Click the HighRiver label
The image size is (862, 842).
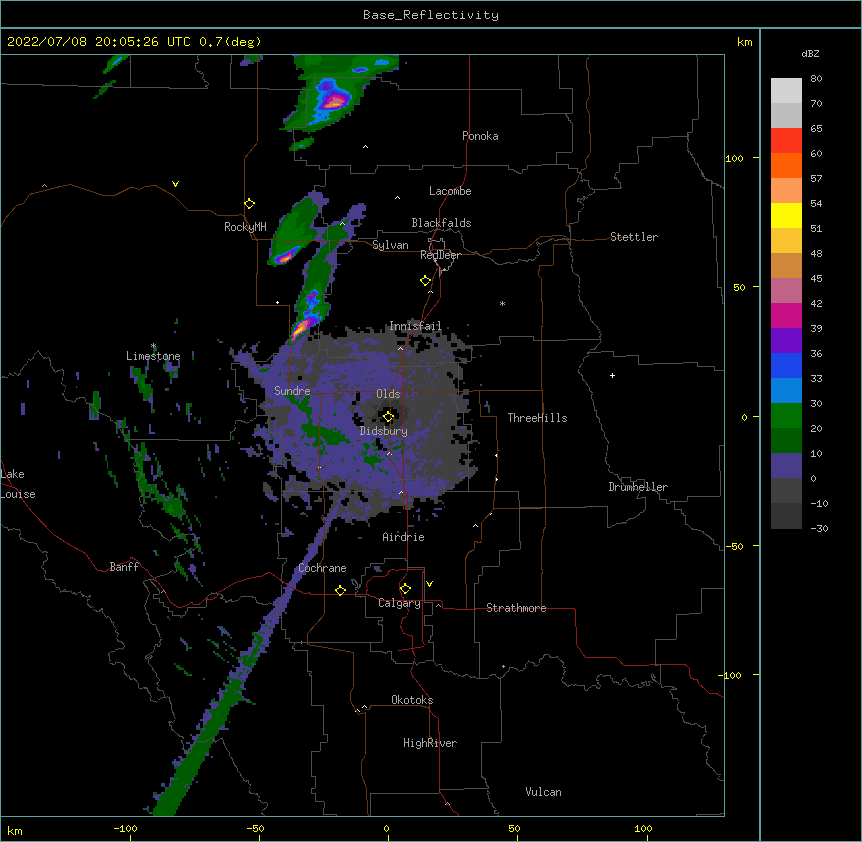click(x=430, y=743)
